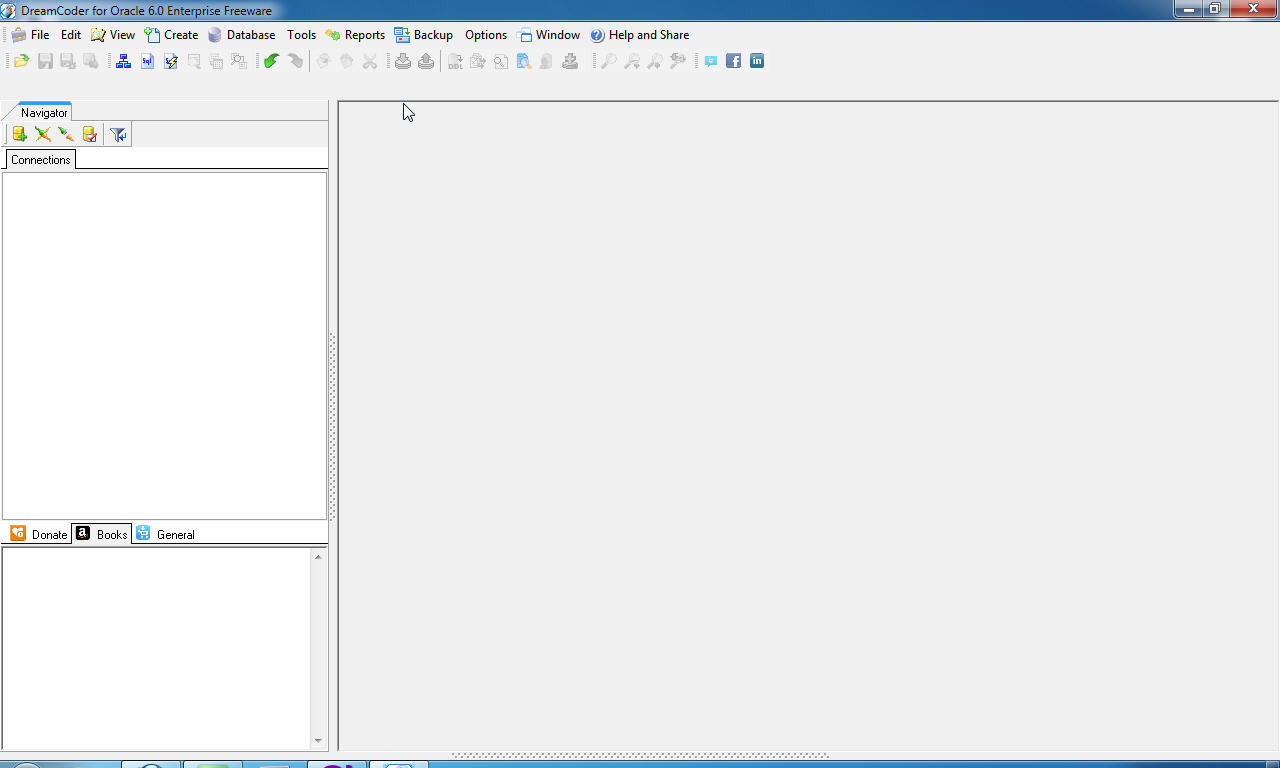The width and height of the screenshot is (1280, 768).
Task: Open the Create menu
Action: click(x=171, y=35)
